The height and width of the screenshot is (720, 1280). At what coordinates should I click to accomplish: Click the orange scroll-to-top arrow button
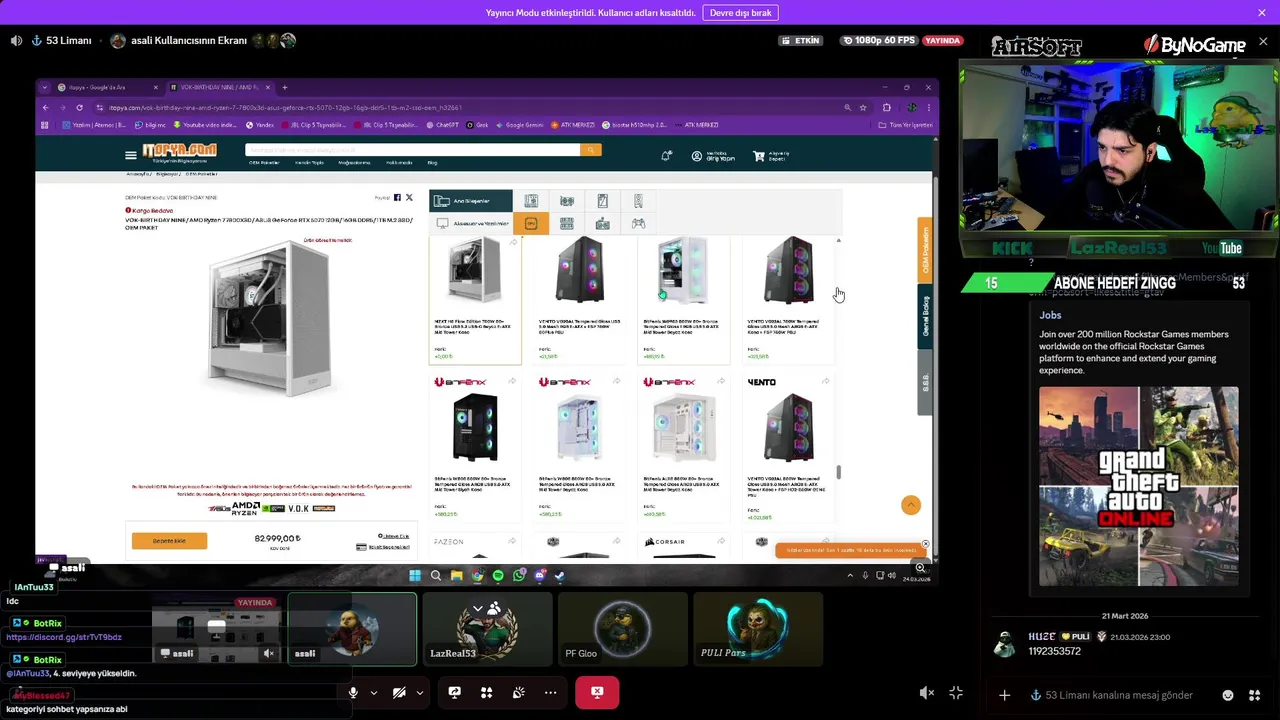[x=911, y=505]
